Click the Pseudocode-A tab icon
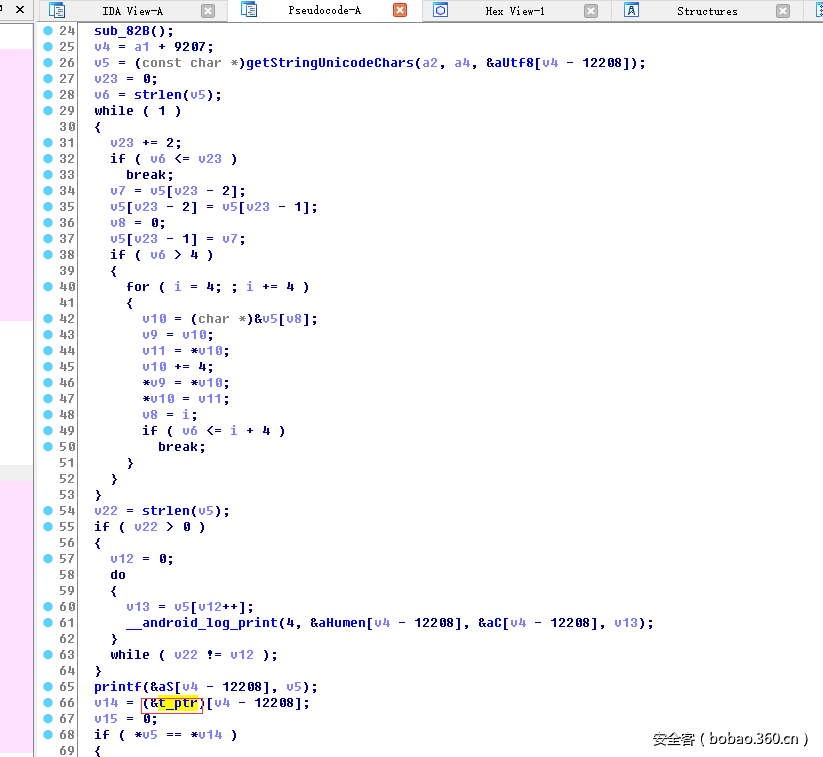This screenshot has width=823, height=757. click(249, 11)
